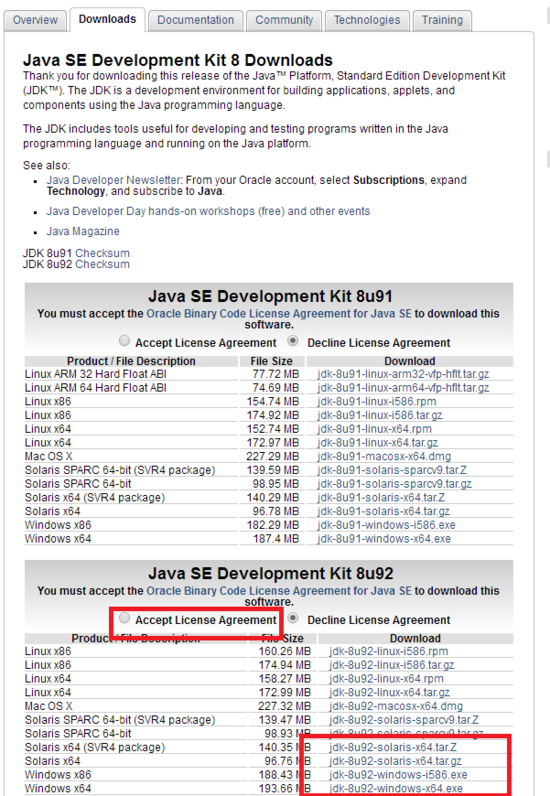This screenshot has height=796, width=550.
Task: Download jdk-8u92-linux-x64.tar.gz
Action: coord(390,692)
